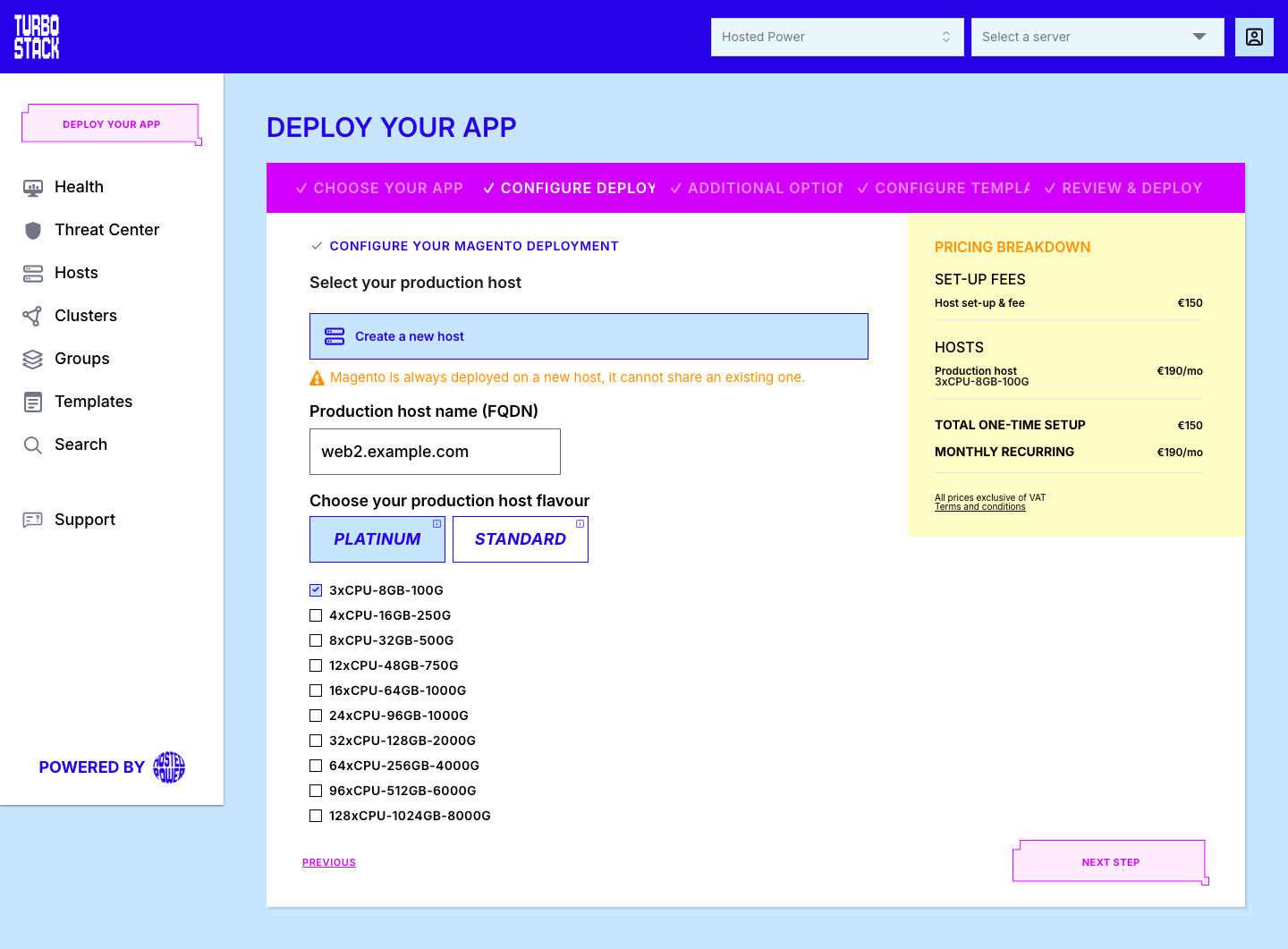Click the Production host name FQDN field

(435, 452)
